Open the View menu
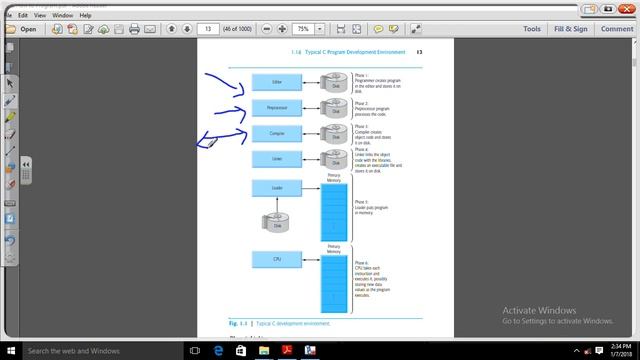640x360 pixels. pos(40,15)
